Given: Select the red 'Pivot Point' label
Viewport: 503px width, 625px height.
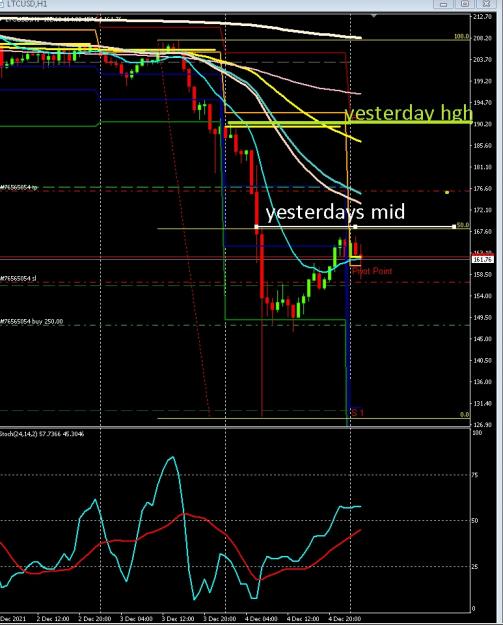Looking at the screenshot, I should pyautogui.click(x=372, y=271).
